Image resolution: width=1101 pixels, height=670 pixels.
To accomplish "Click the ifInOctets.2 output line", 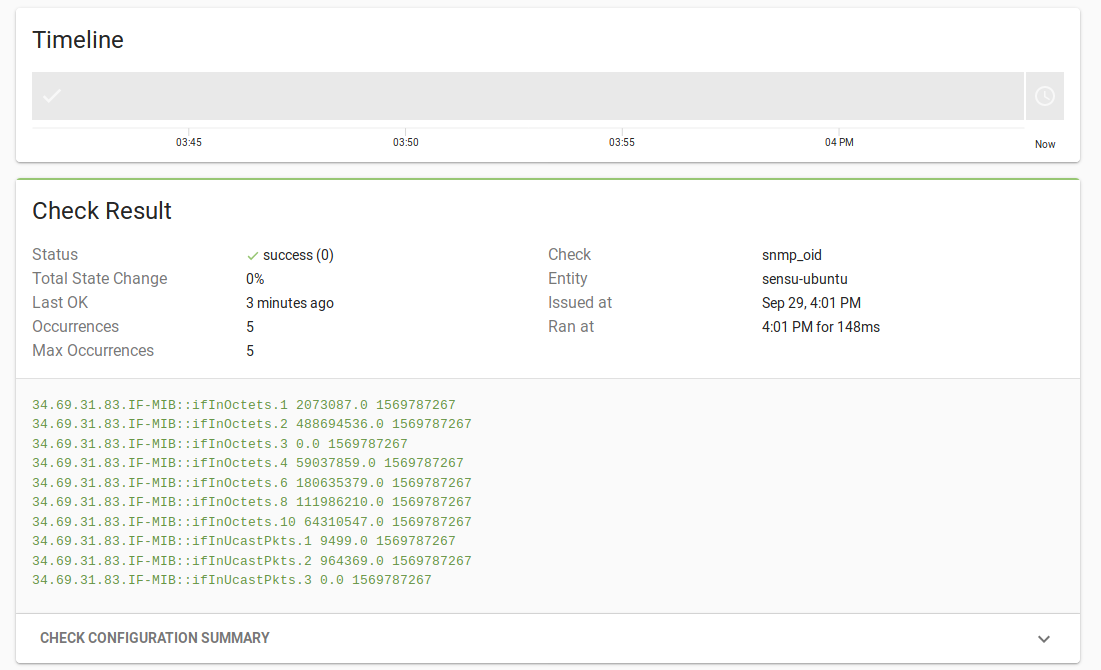I will click(x=251, y=424).
